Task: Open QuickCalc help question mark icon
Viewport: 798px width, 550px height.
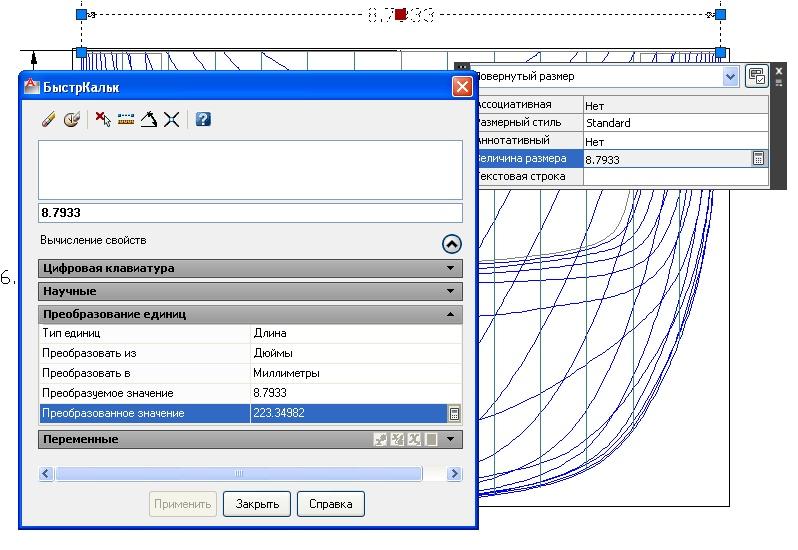Action: tap(203, 119)
